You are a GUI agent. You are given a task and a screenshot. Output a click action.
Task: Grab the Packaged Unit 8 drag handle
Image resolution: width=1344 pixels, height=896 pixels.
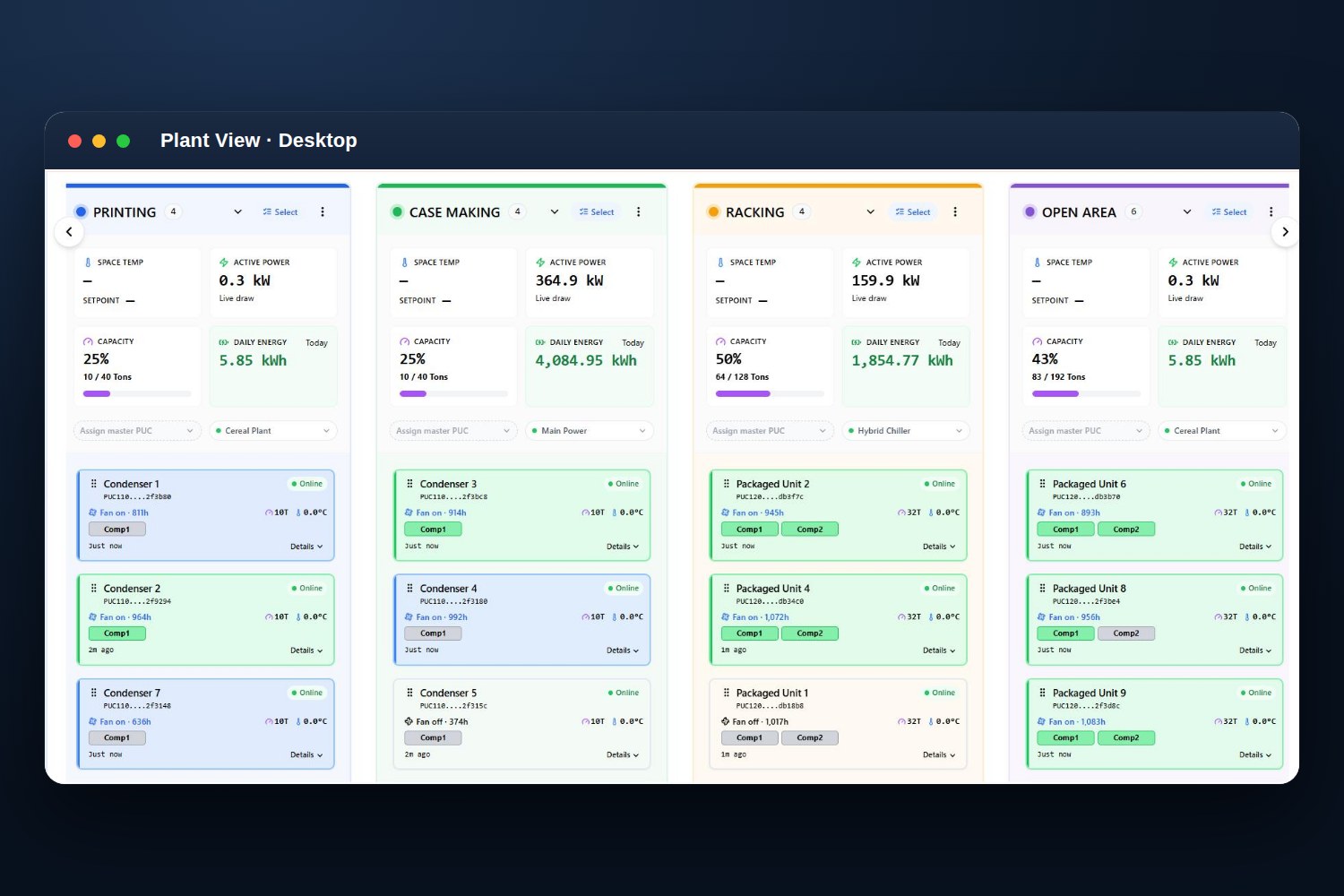[1042, 589]
